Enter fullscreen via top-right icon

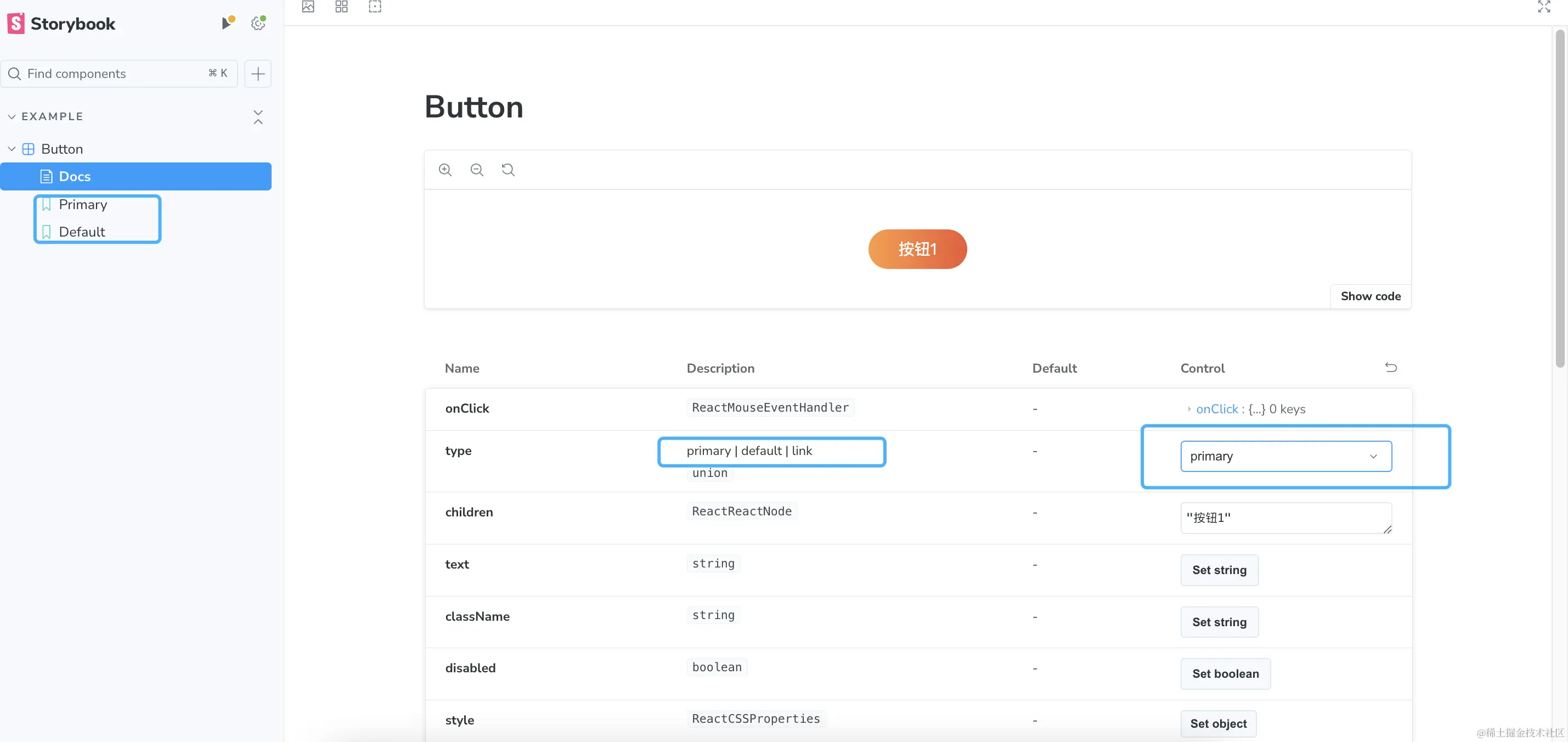click(x=1544, y=7)
